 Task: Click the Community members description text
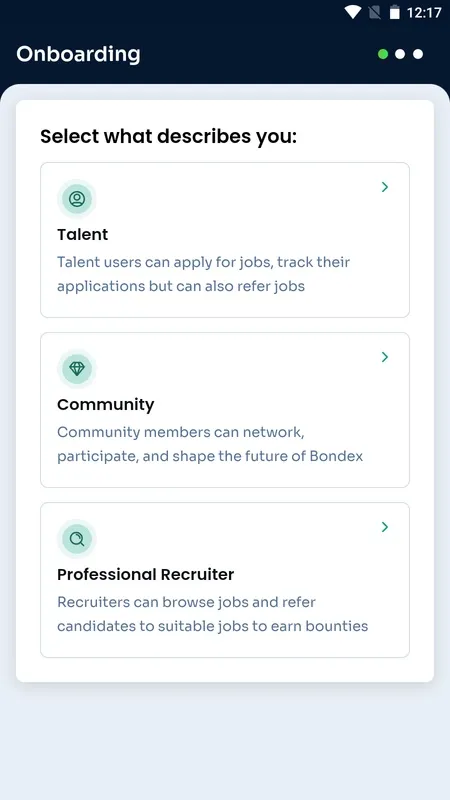point(210,444)
